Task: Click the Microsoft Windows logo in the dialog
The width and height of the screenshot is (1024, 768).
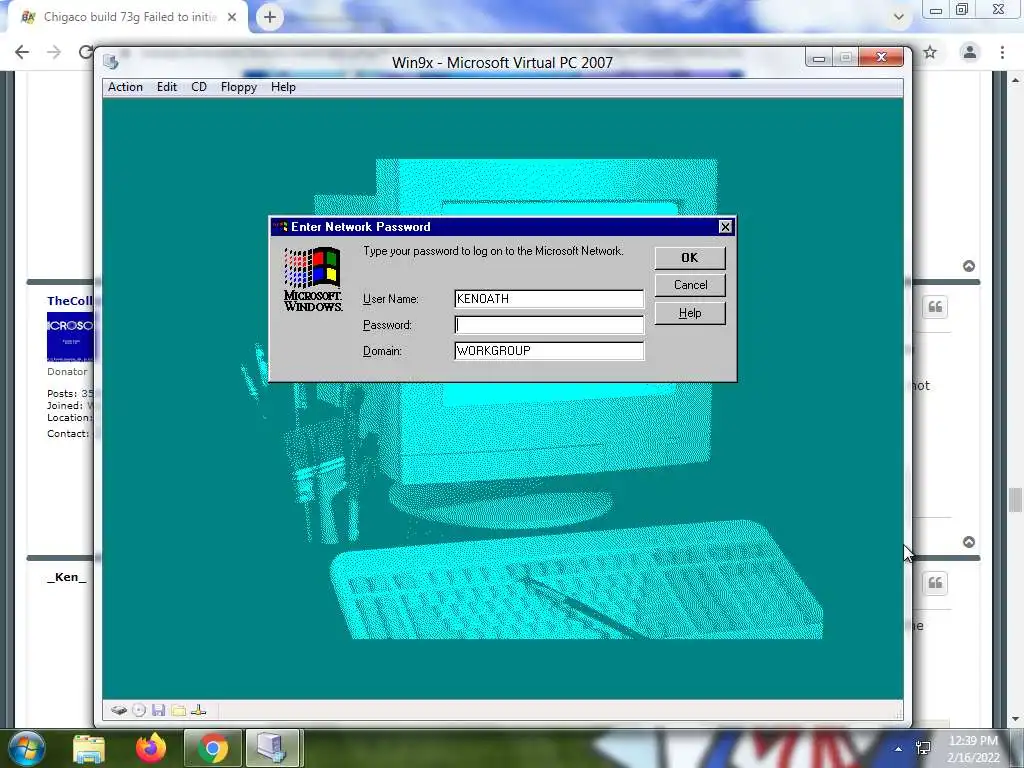Action: 313,279
